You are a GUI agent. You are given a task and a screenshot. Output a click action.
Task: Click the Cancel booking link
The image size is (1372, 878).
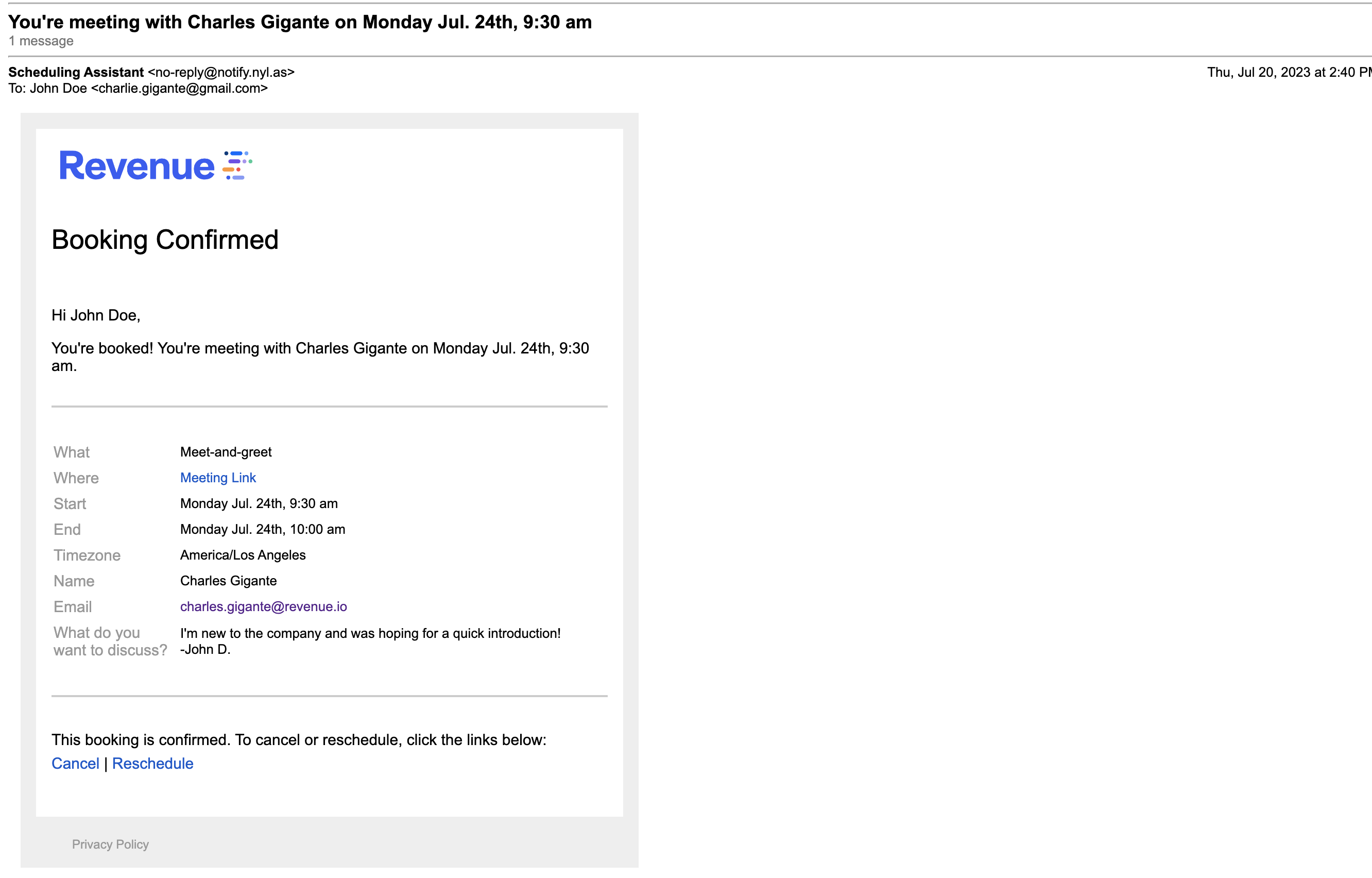click(75, 764)
